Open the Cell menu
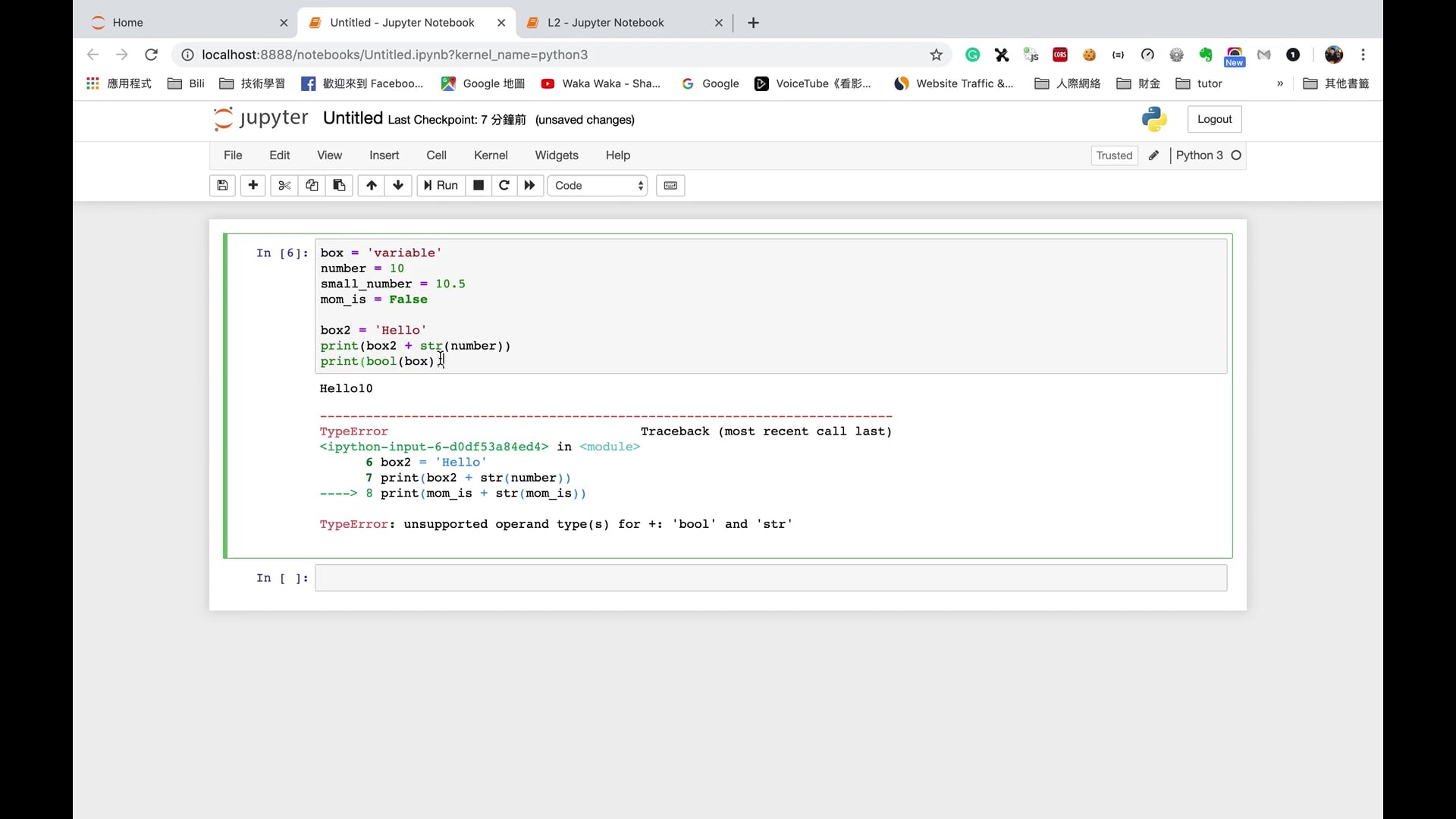The width and height of the screenshot is (1456, 819). pos(436,155)
